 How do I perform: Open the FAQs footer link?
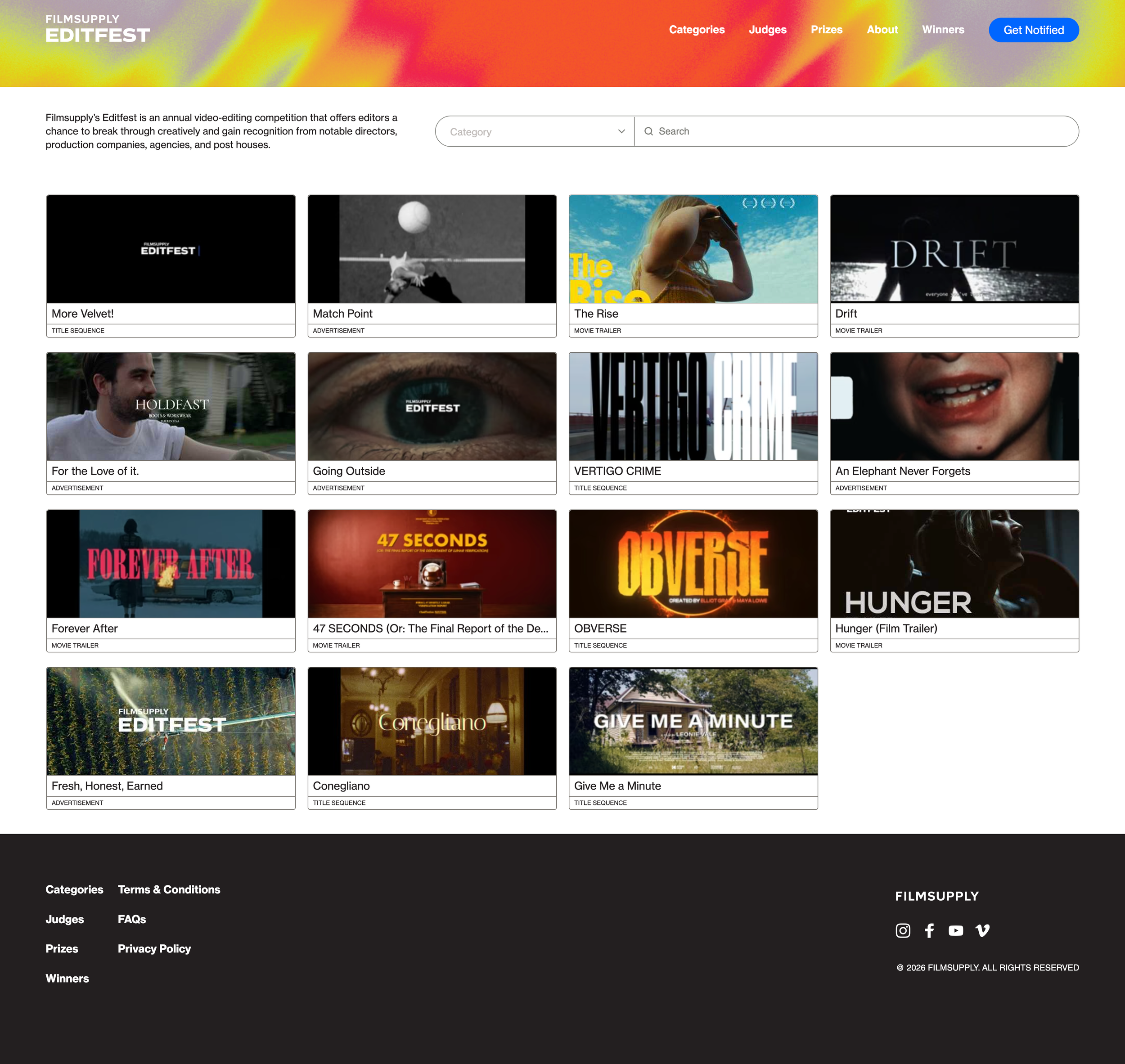click(x=131, y=919)
